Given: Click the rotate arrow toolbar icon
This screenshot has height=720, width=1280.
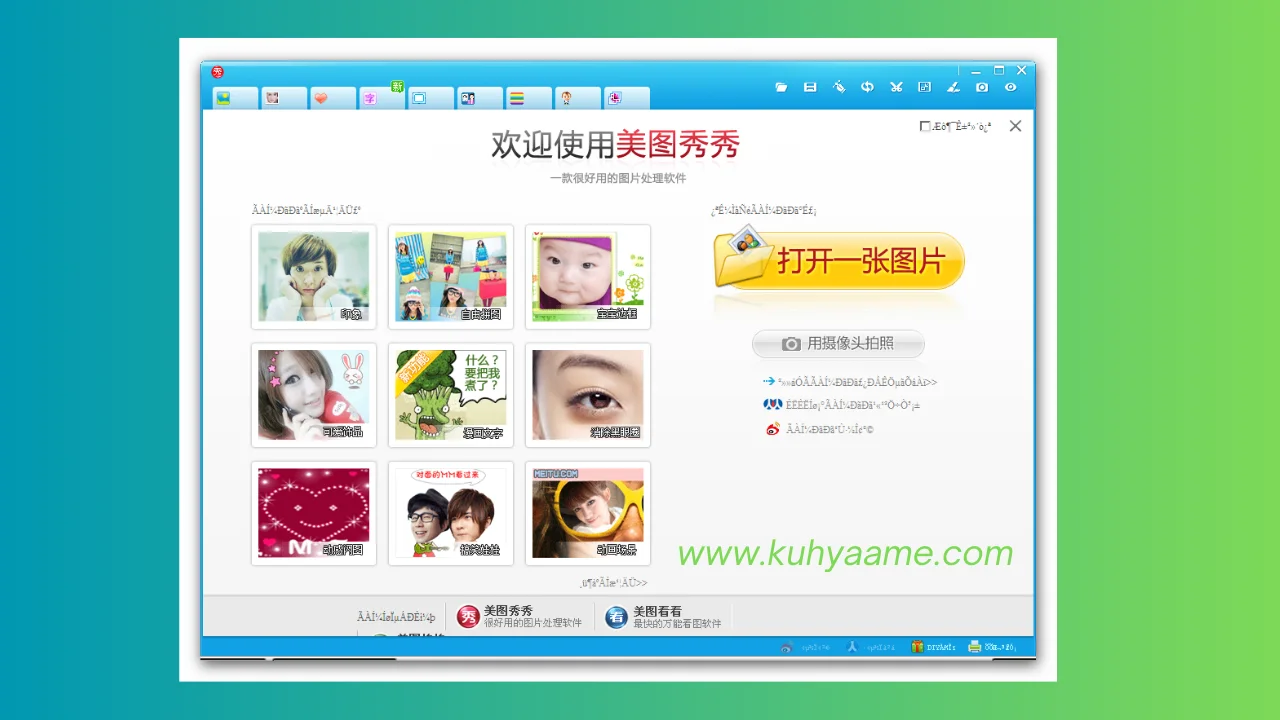Looking at the screenshot, I should click(867, 87).
